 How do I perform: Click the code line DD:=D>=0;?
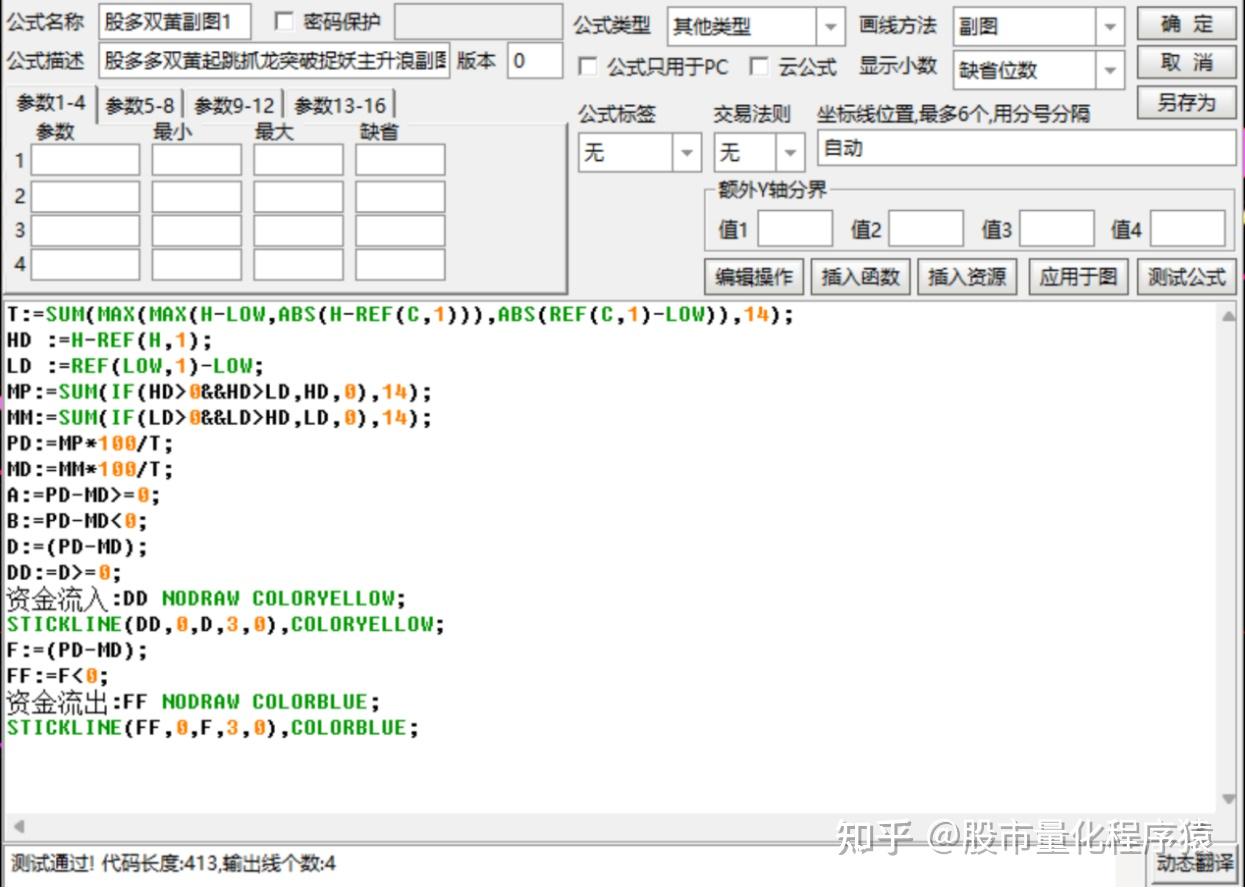pyautogui.click(x=64, y=573)
